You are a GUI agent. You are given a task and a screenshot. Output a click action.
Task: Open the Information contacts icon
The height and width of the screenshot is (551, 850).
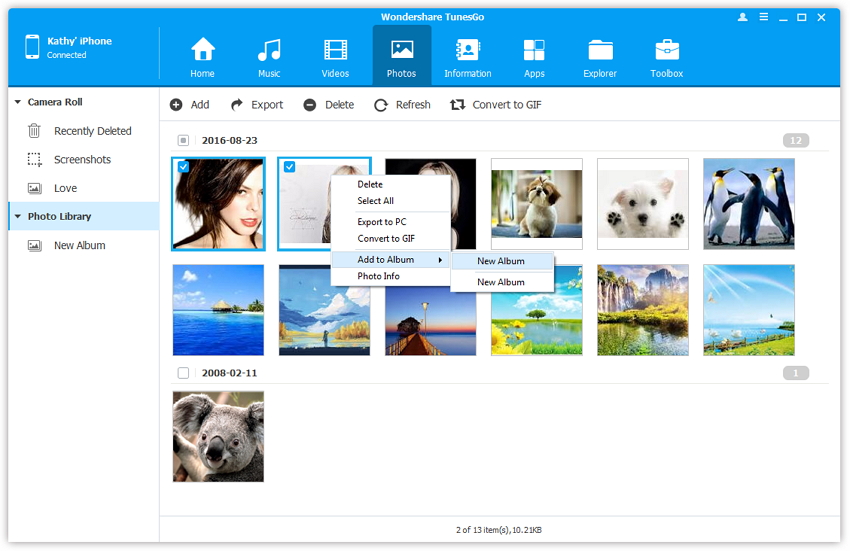[467, 50]
